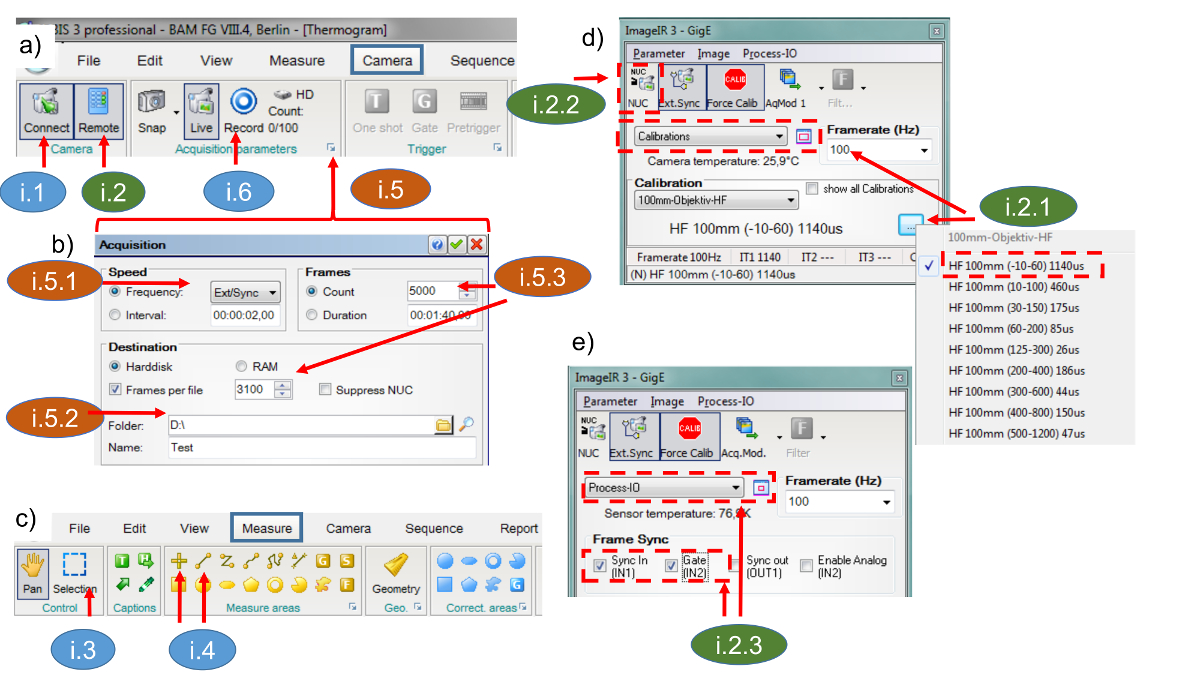Toggle the Sync In (IN1) checkbox
This screenshot has height=675, width=1200.
[600, 565]
